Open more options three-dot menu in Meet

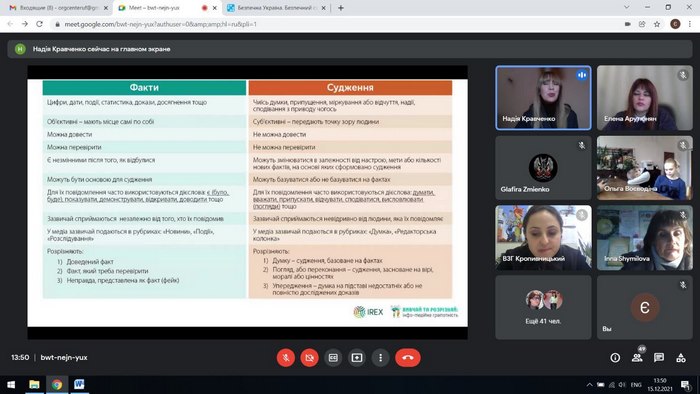[x=380, y=358]
